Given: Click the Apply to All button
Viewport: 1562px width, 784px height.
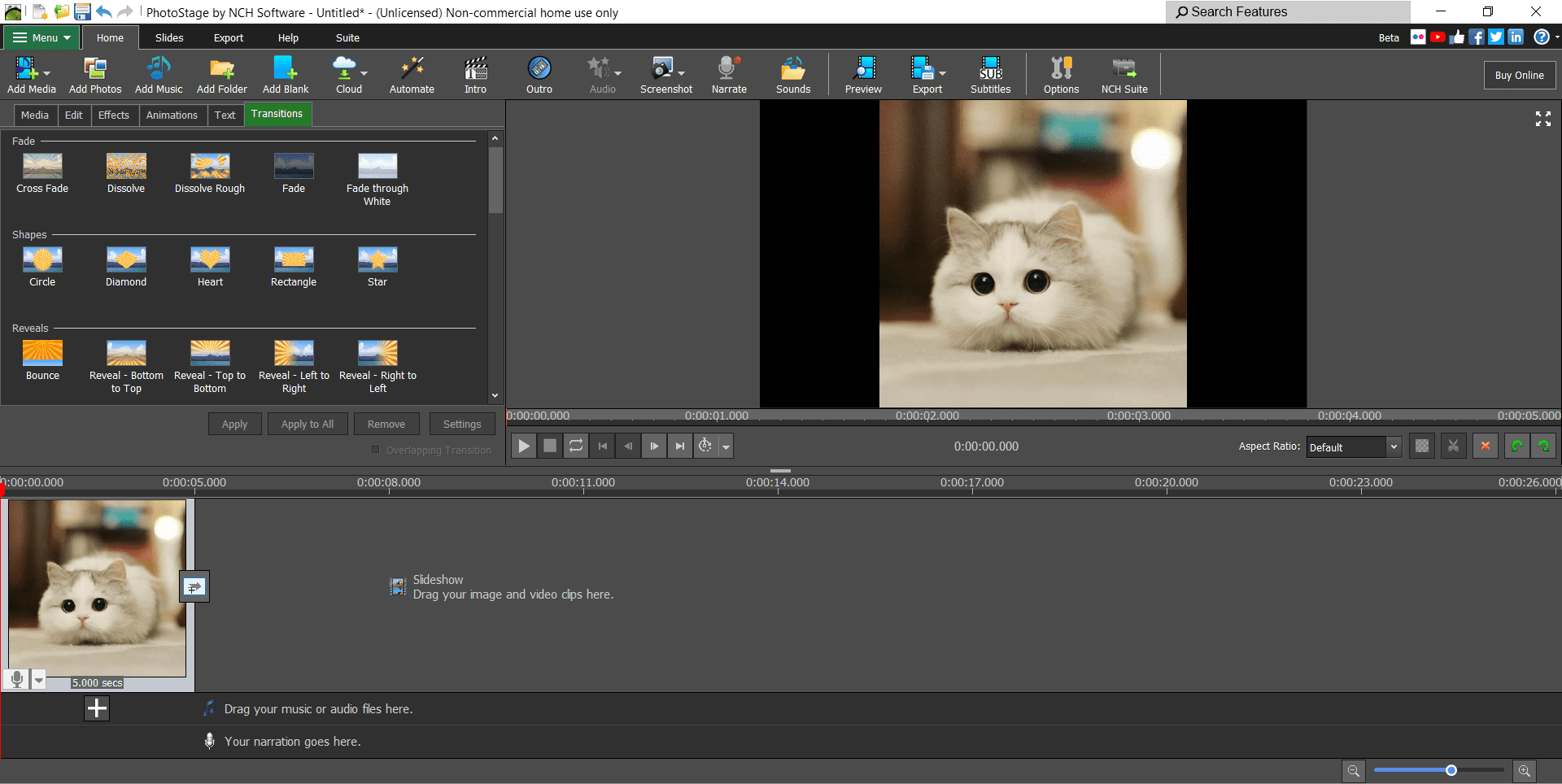Looking at the screenshot, I should 308,425.
